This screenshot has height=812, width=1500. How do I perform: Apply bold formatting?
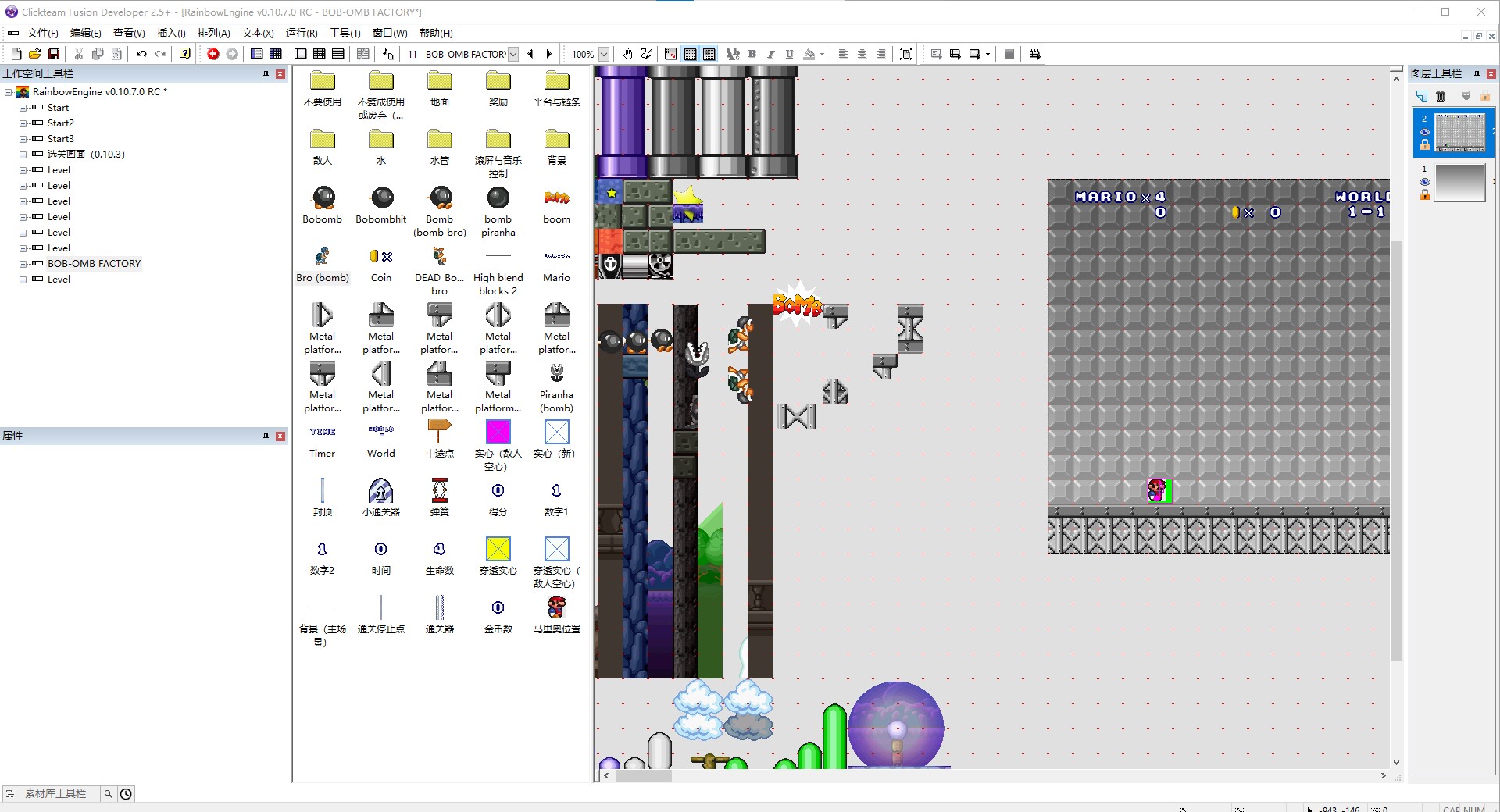[752, 54]
